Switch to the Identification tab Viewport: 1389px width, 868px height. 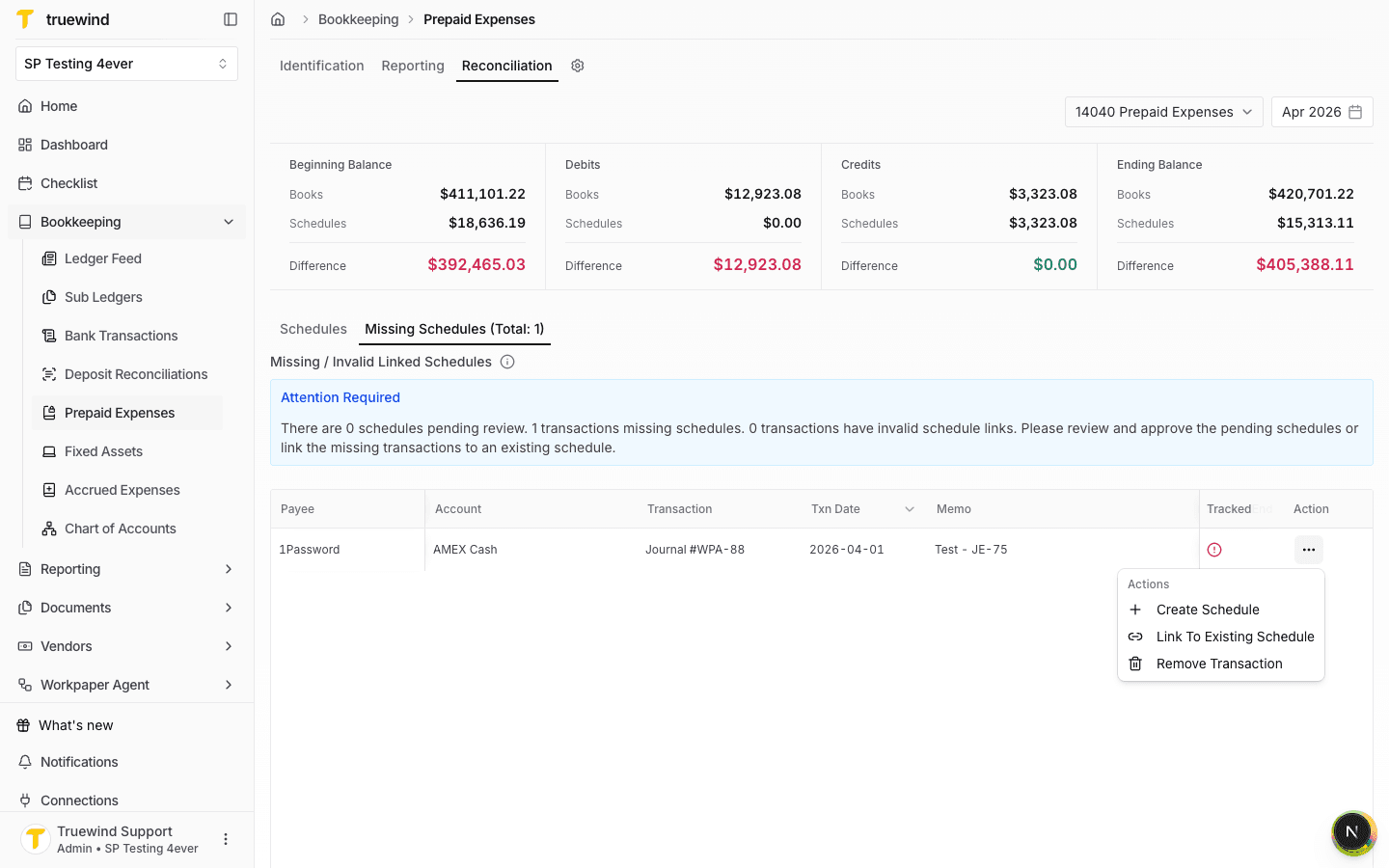pyautogui.click(x=321, y=66)
